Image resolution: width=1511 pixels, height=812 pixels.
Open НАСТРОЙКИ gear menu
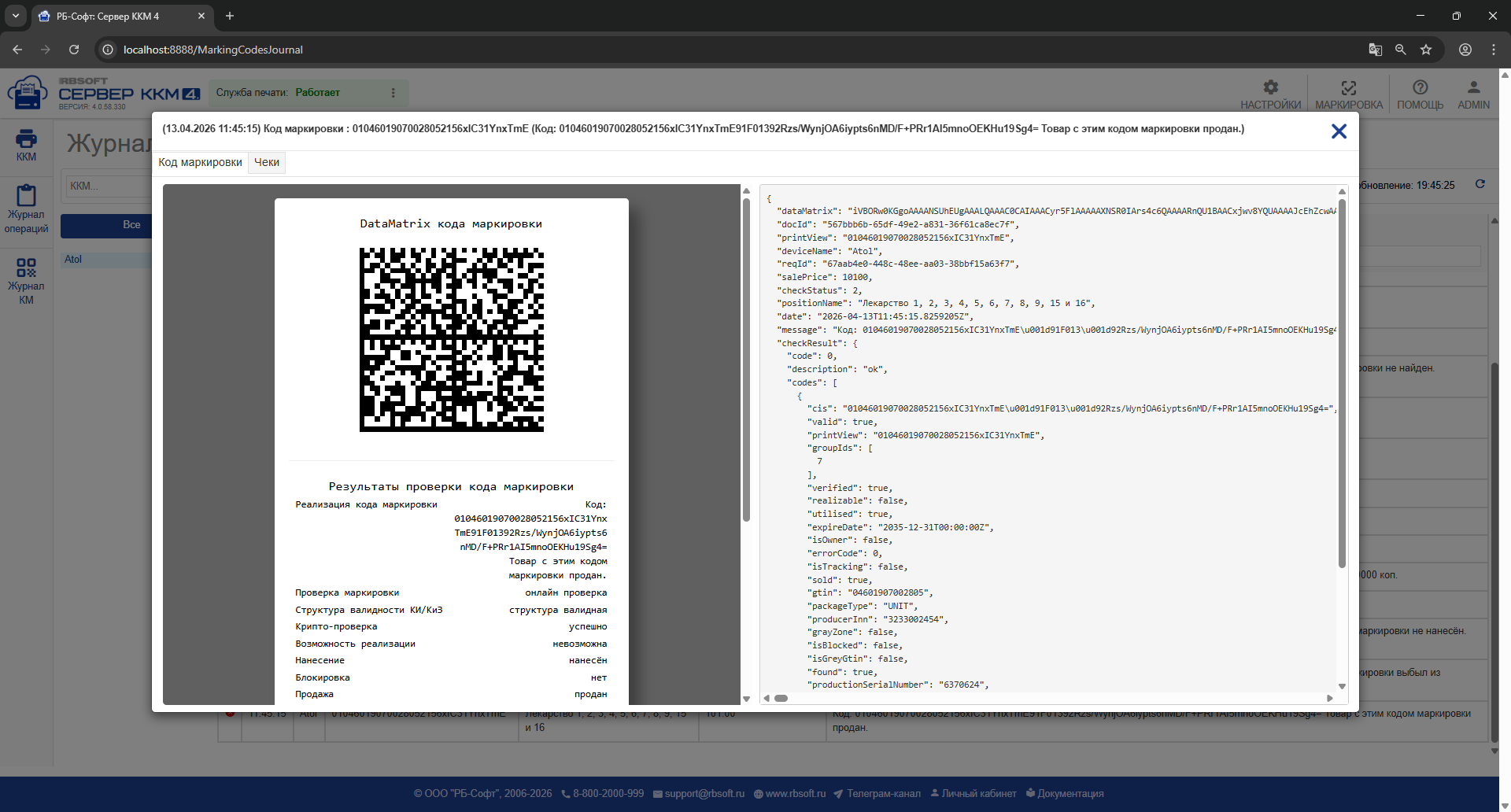point(1270,94)
